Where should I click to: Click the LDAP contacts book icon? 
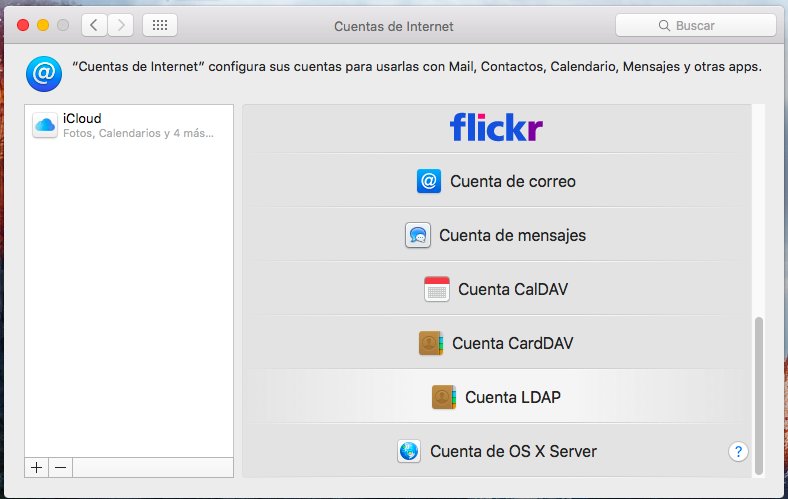coord(444,397)
